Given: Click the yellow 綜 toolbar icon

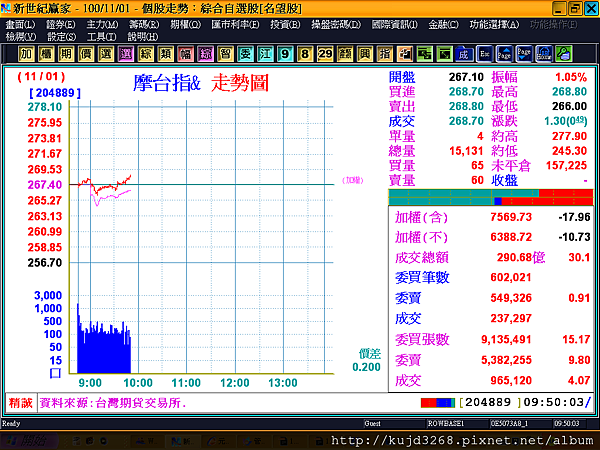Looking at the screenshot, I should [145, 54].
